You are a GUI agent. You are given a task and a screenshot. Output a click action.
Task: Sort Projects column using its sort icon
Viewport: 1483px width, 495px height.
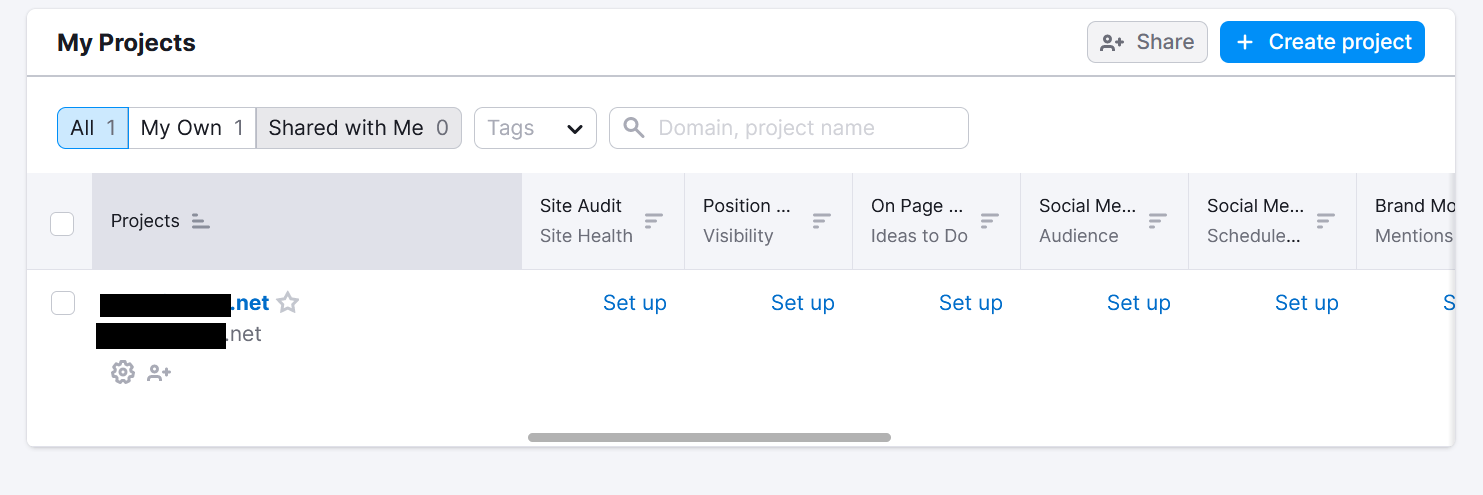201,221
